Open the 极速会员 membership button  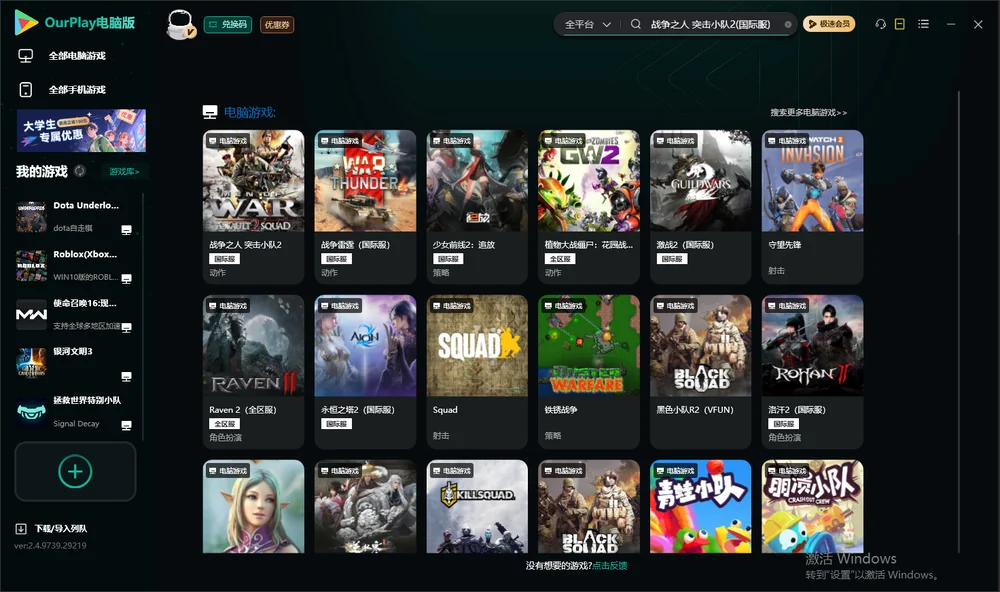[829, 24]
